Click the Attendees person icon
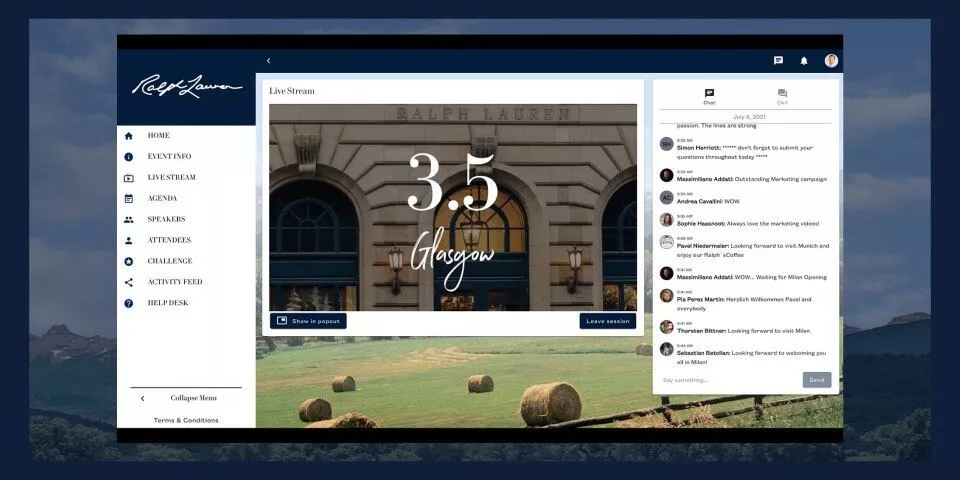 click(x=129, y=240)
